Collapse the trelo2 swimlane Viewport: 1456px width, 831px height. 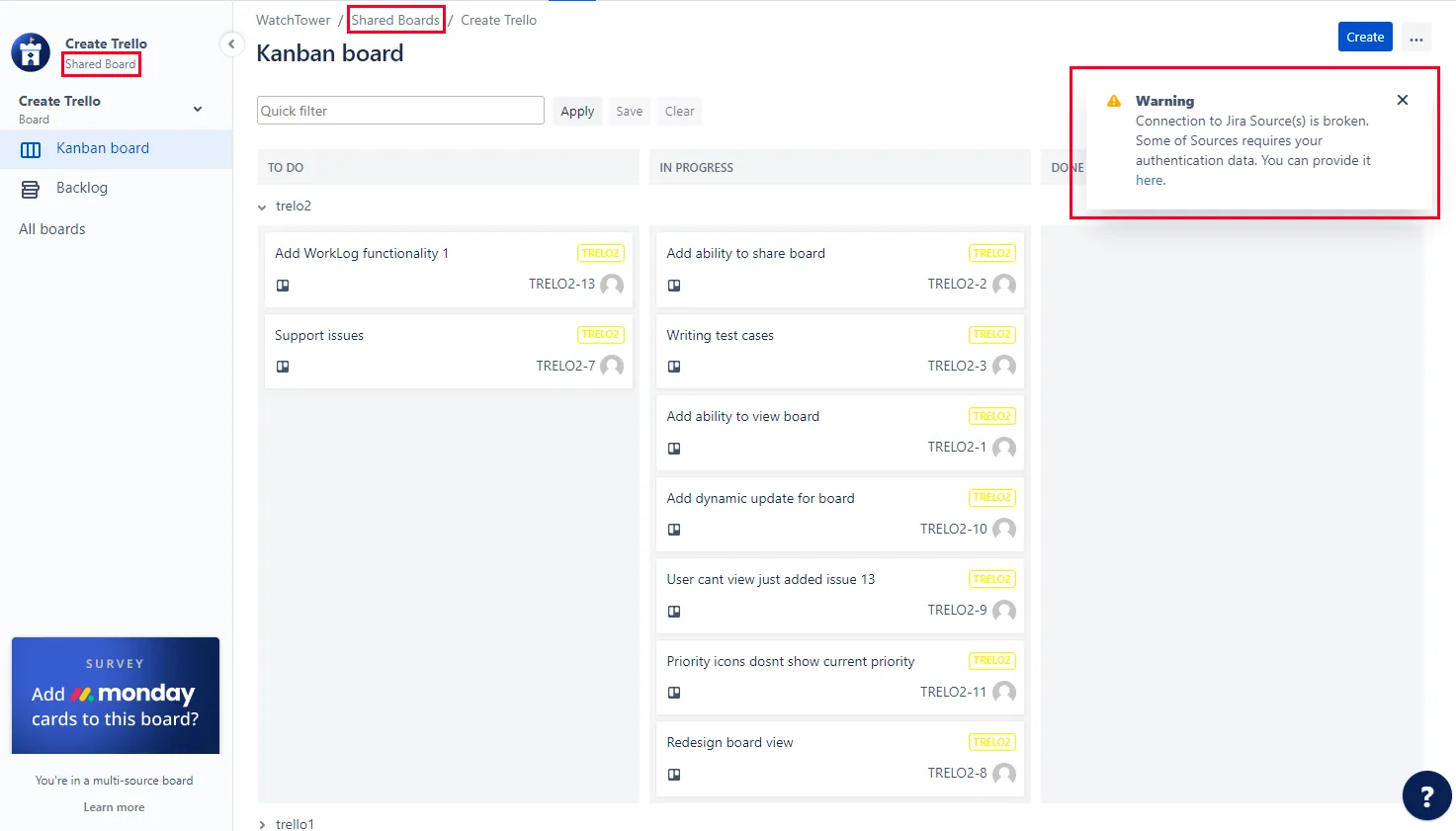[262, 208]
